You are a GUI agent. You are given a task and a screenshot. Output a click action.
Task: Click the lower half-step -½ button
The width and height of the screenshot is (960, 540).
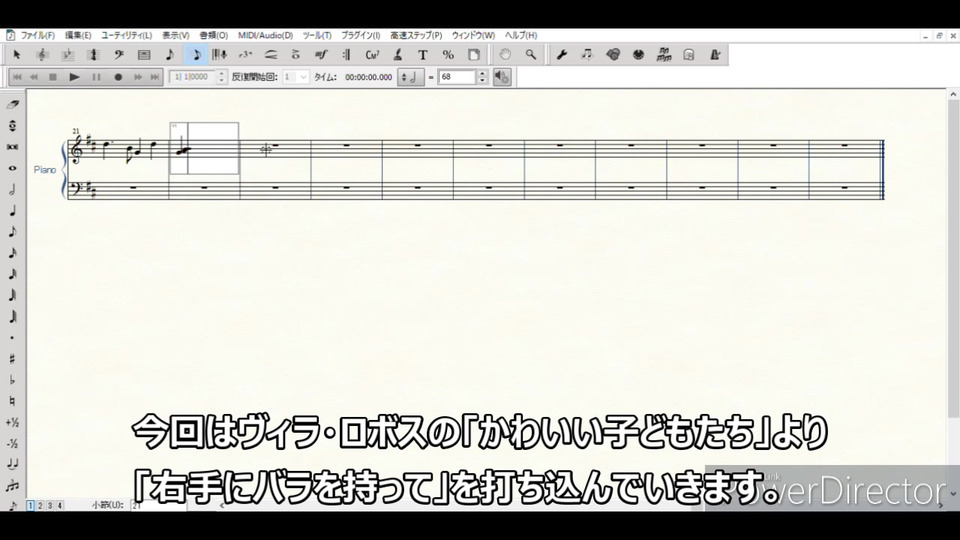pos(12,444)
